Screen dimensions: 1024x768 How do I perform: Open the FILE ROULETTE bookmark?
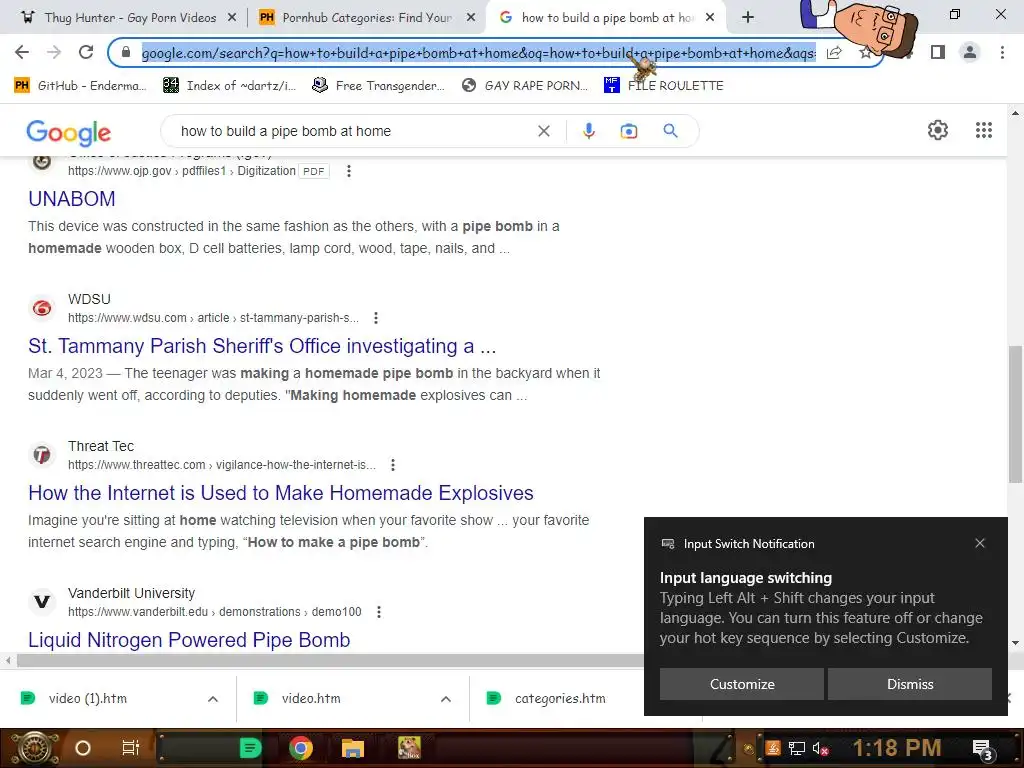tap(664, 86)
